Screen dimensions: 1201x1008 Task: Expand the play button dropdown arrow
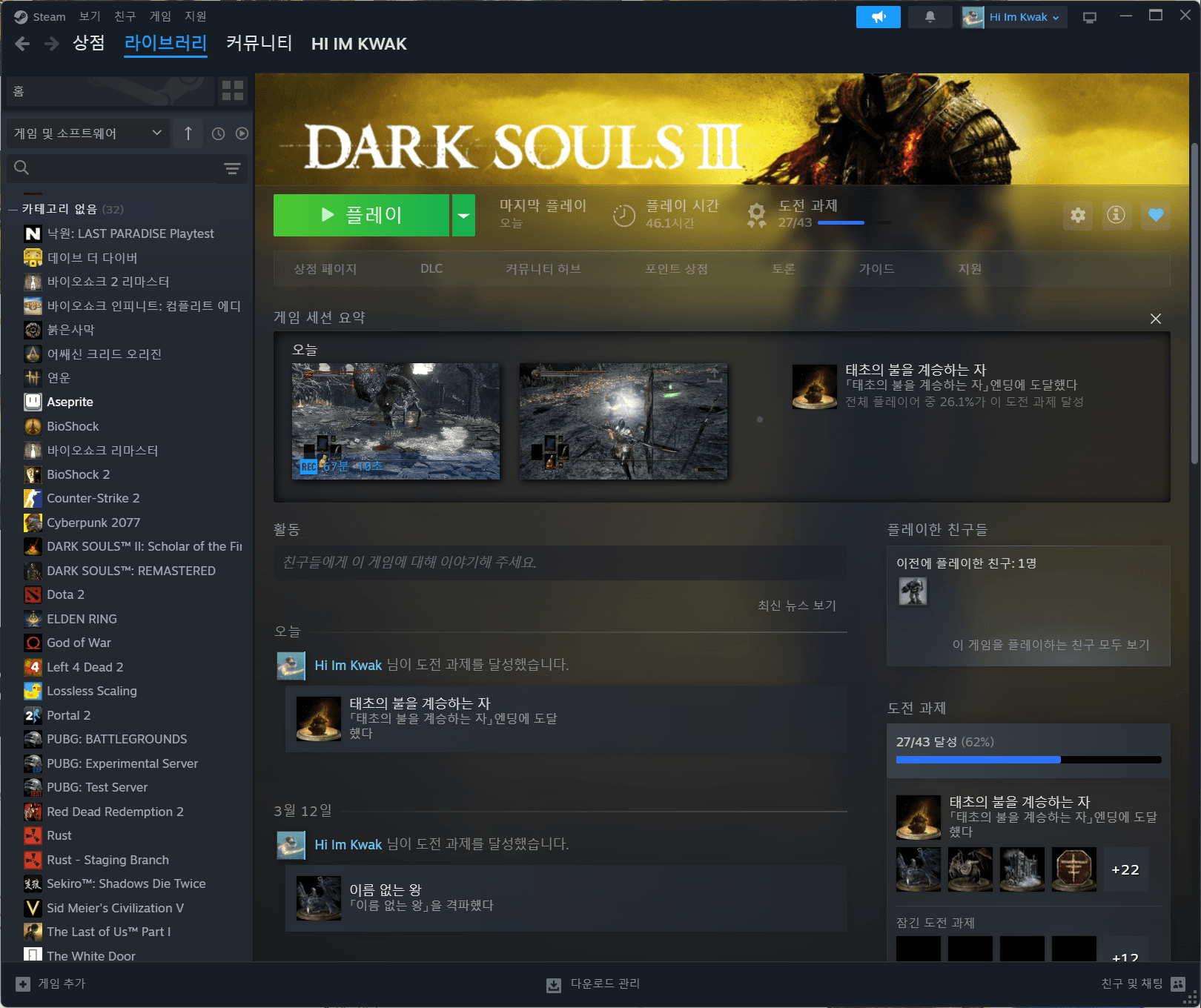click(x=463, y=216)
